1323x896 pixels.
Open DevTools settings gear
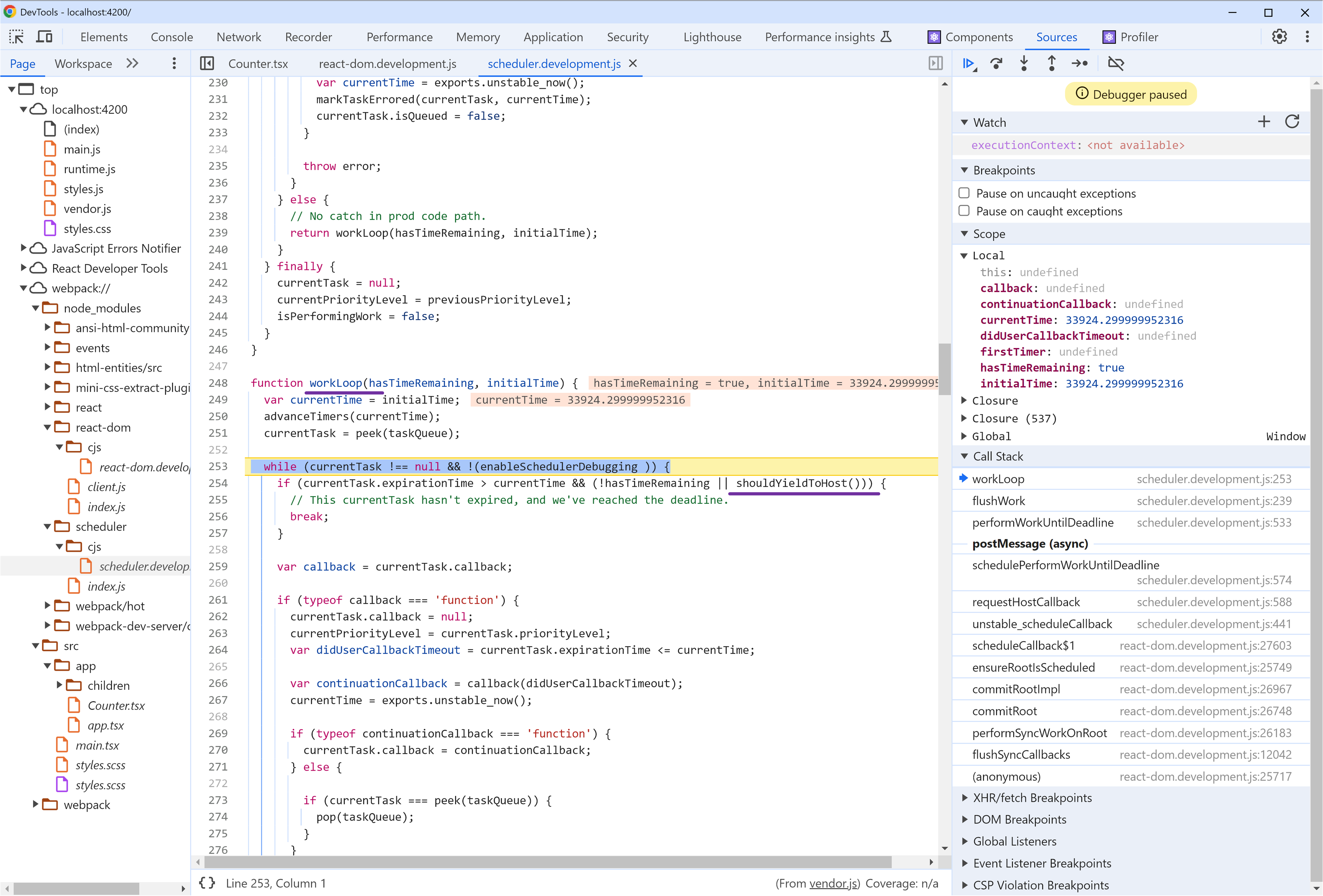(1279, 37)
